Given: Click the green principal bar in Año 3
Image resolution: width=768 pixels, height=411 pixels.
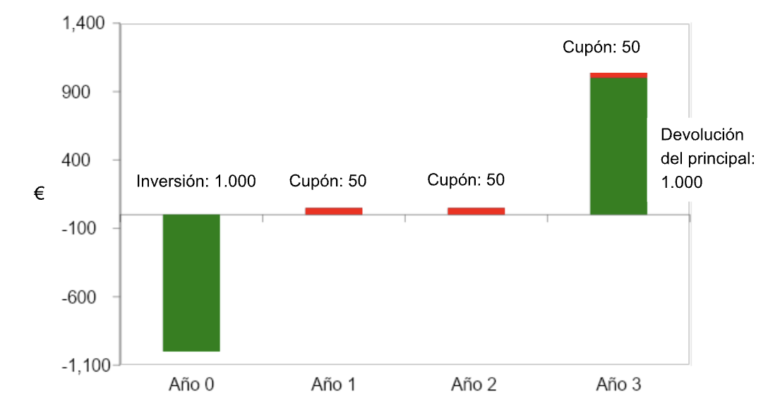Looking at the screenshot, I should (619, 146).
